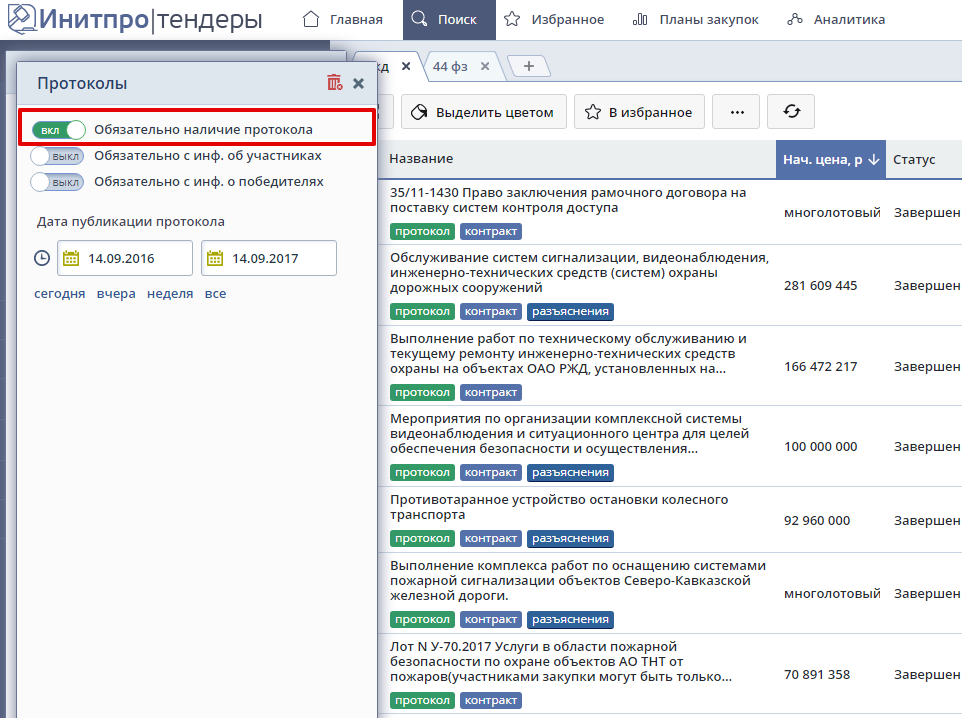The image size is (962, 718).
Task: Enable 'Обязательно с инф. о победителях' toggle
Action: click(x=58, y=182)
